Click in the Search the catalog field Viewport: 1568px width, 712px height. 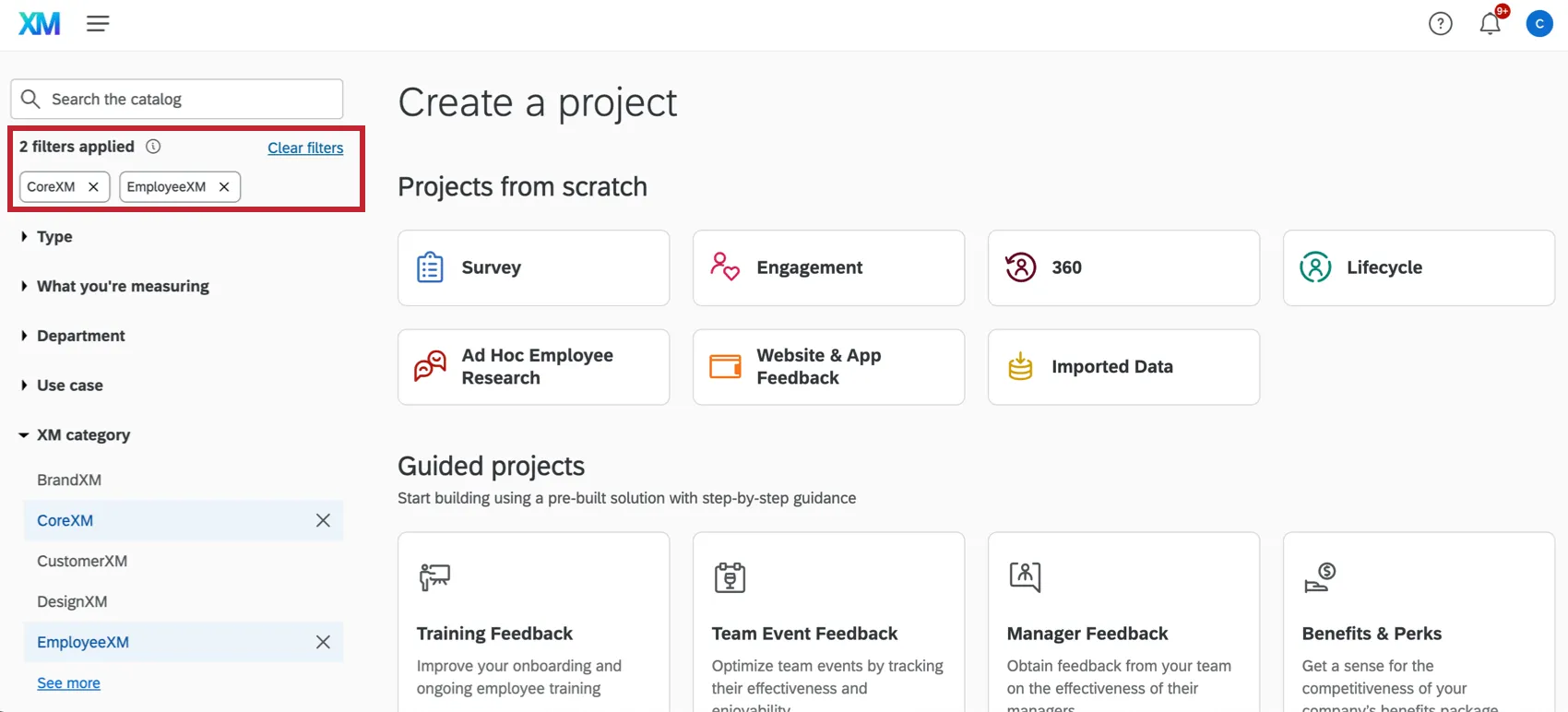coord(184,99)
